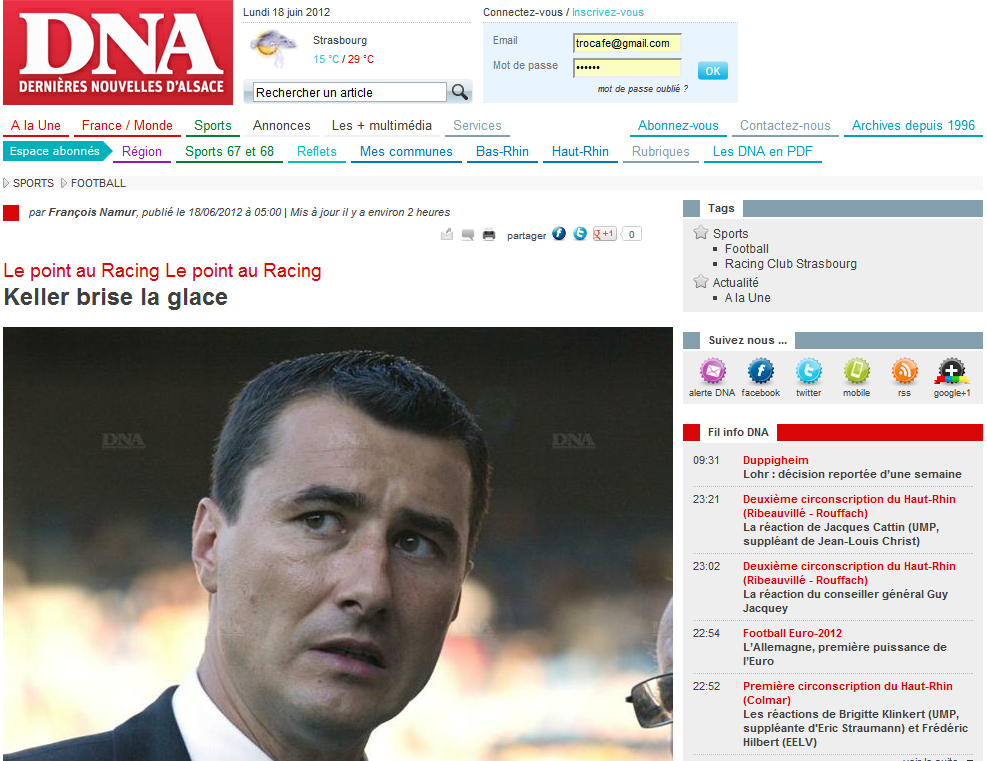This screenshot has width=987, height=761.
Task: Click 'mot de passe oublié ?' link
Action: (x=642, y=89)
